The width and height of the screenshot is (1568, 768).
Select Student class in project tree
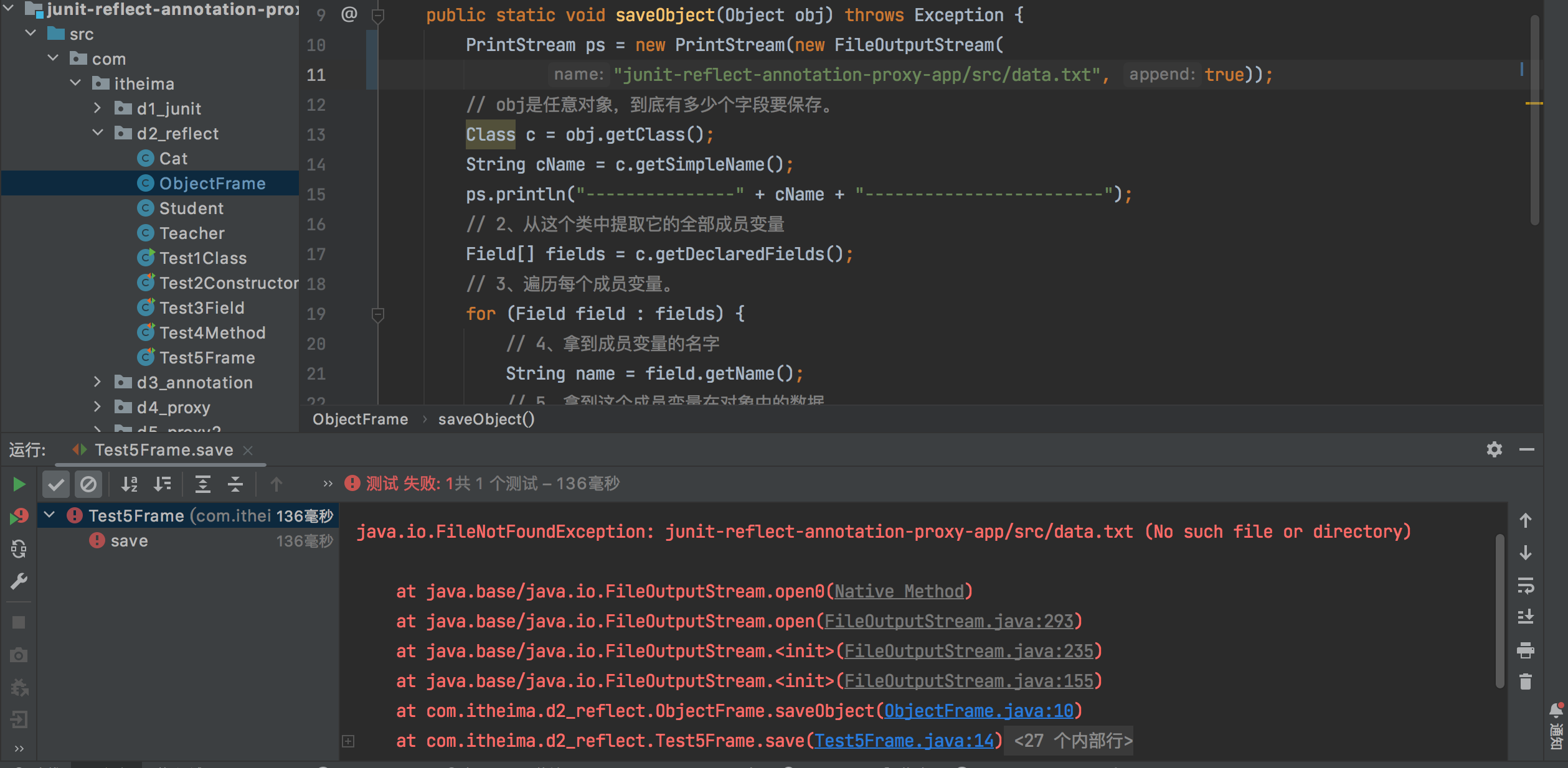pyautogui.click(x=191, y=208)
